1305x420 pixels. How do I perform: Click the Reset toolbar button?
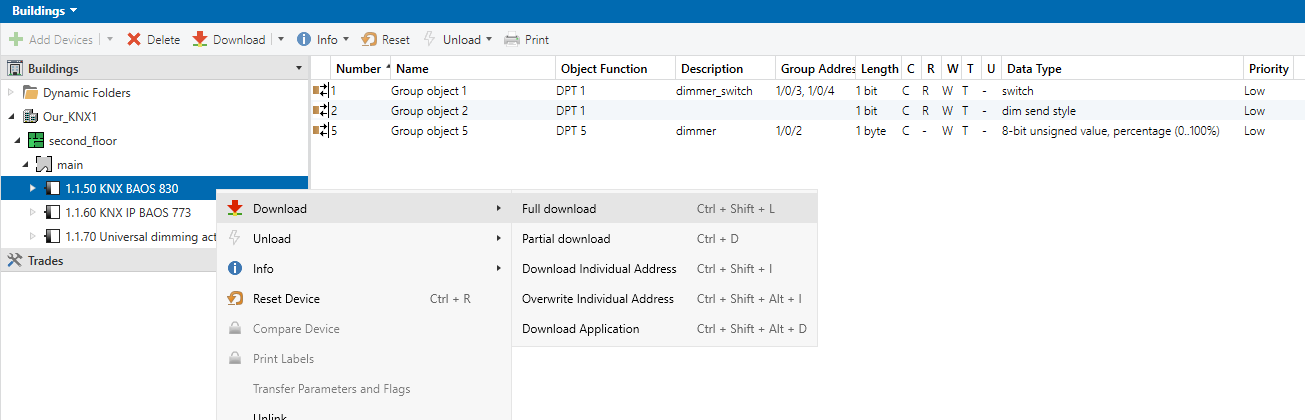tap(385, 40)
